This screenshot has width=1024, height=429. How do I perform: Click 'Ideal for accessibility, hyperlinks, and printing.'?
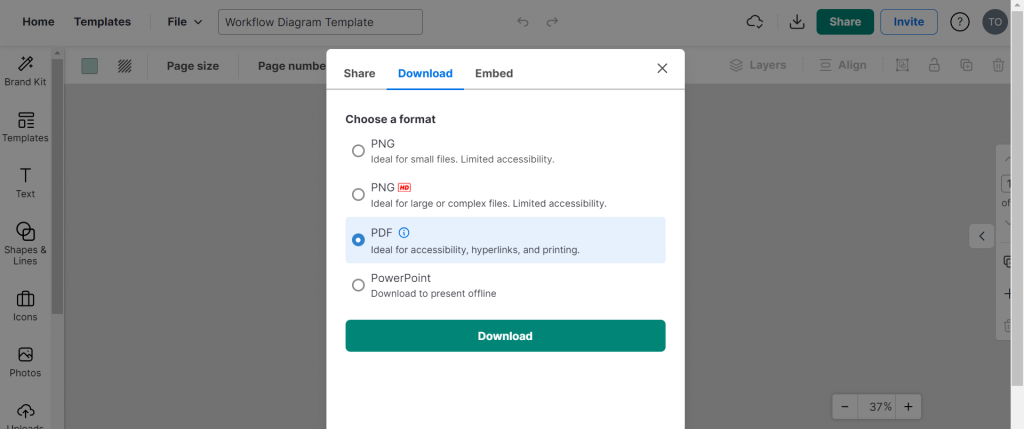pyautogui.click(x=475, y=249)
